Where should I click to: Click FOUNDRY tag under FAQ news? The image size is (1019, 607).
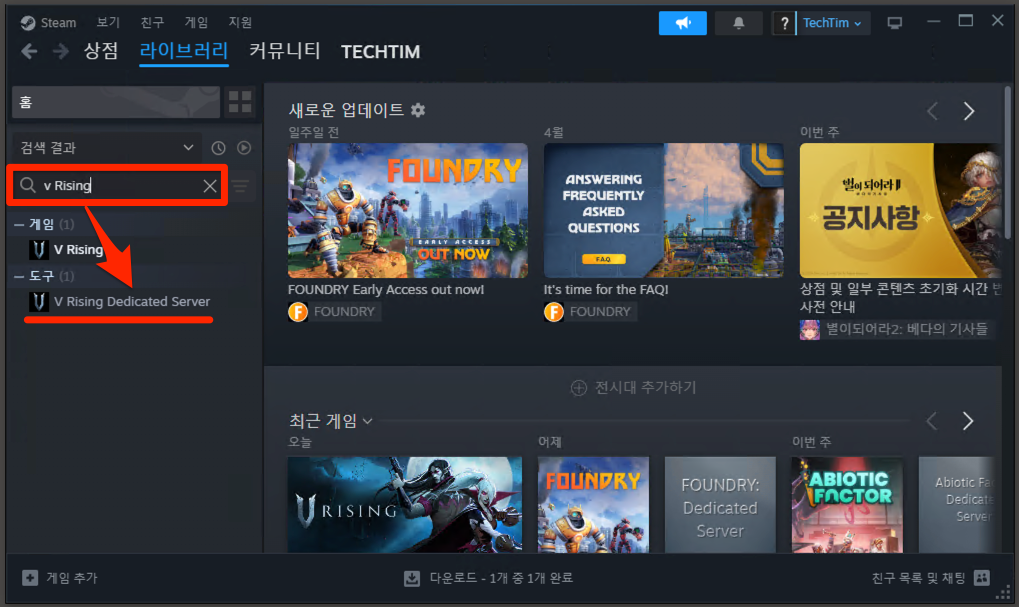click(591, 312)
